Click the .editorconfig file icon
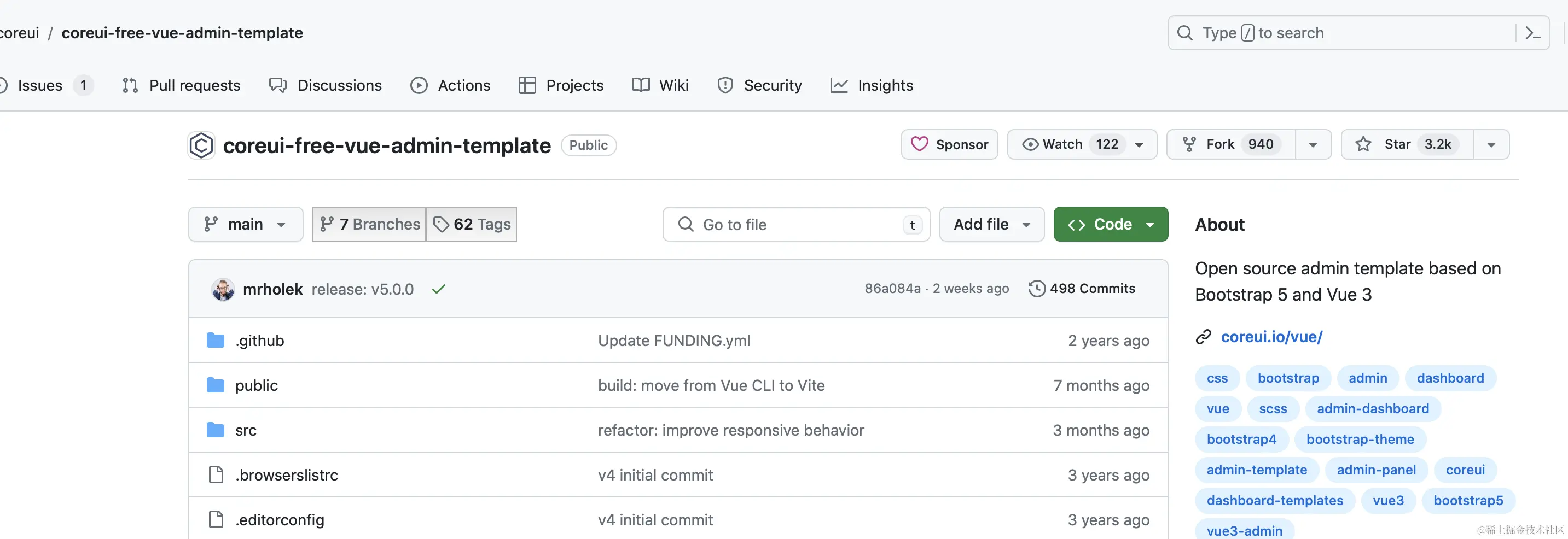The width and height of the screenshot is (1568, 539). click(x=216, y=519)
